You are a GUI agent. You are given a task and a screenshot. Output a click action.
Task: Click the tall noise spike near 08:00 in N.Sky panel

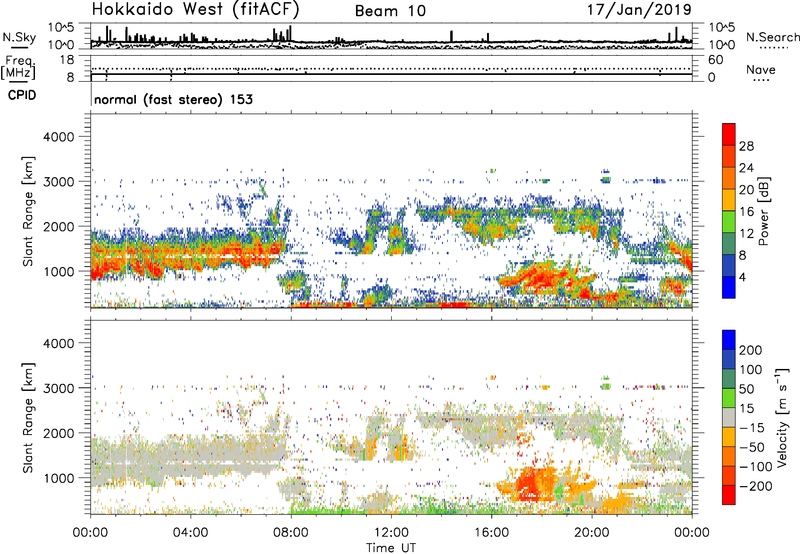tap(290, 33)
